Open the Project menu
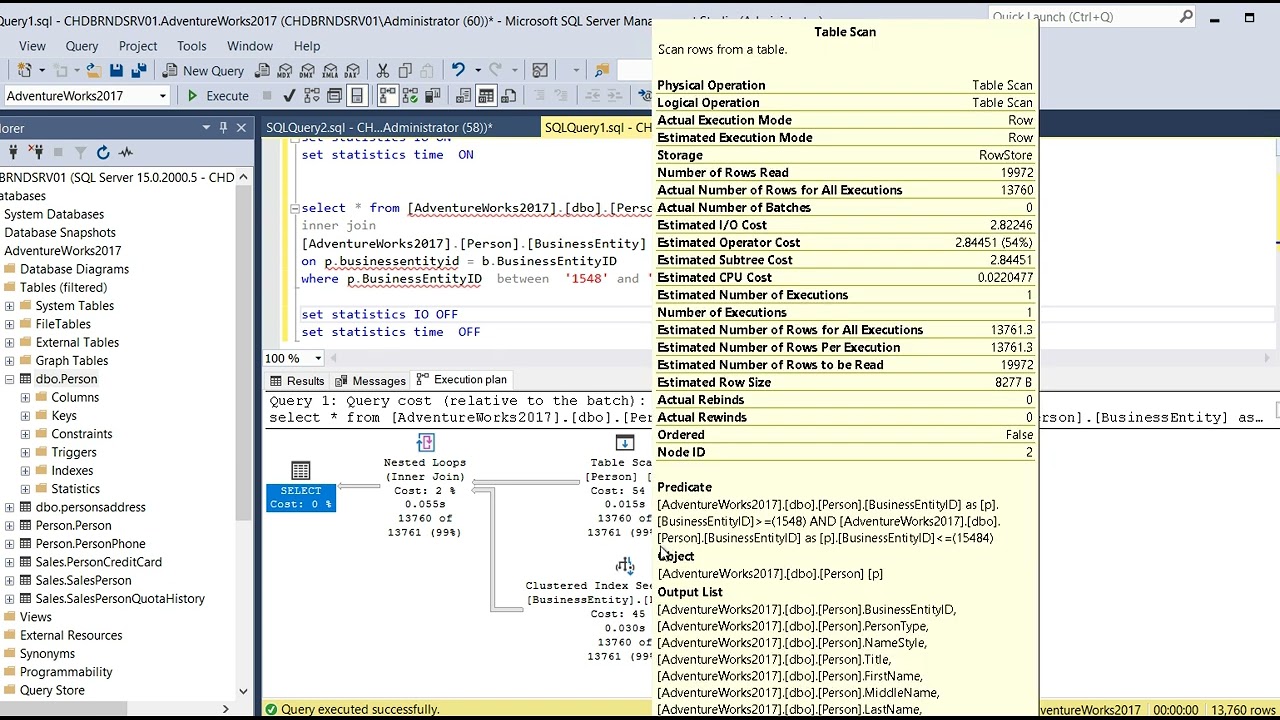Viewport: 1280px width, 720px height. click(138, 46)
